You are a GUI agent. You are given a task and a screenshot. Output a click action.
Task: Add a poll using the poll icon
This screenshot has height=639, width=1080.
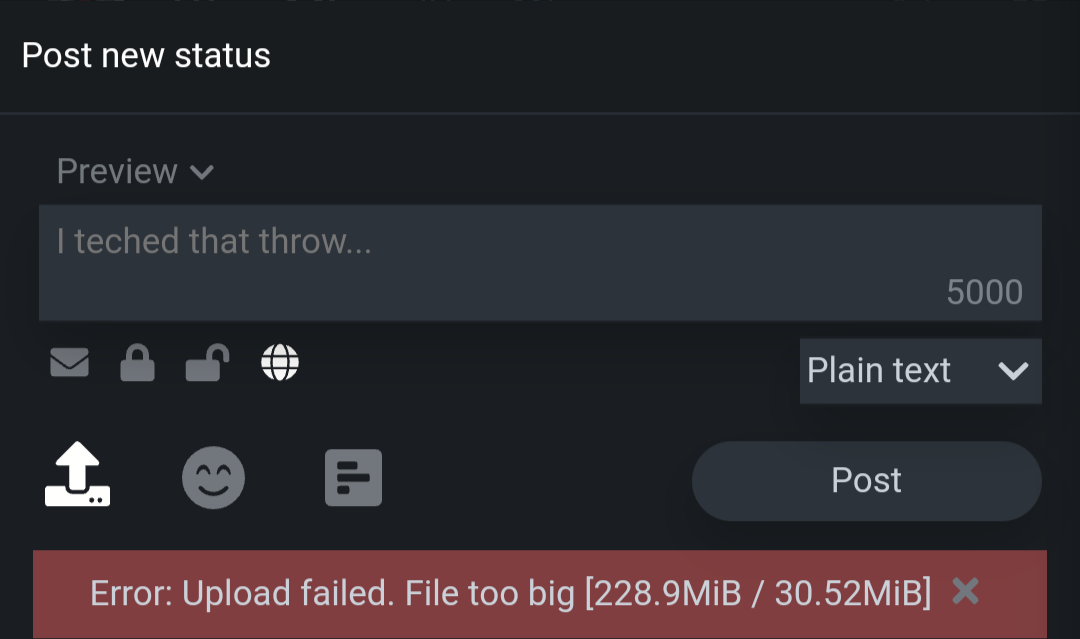(x=353, y=477)
